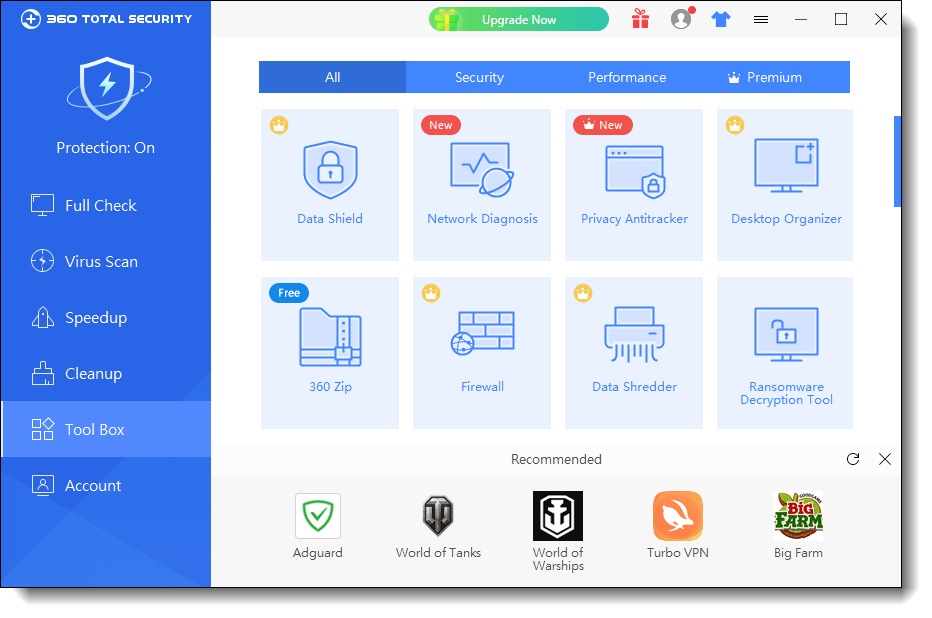Launch the Network Diagnosis tool
The image size is (932, 618).
(x=482, y=185)
